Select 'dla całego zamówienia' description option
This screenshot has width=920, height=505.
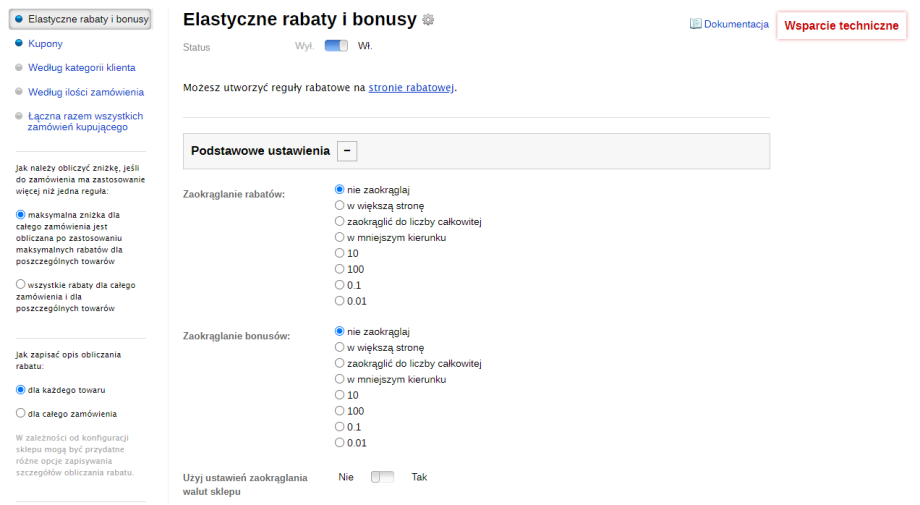click(21, 413)
